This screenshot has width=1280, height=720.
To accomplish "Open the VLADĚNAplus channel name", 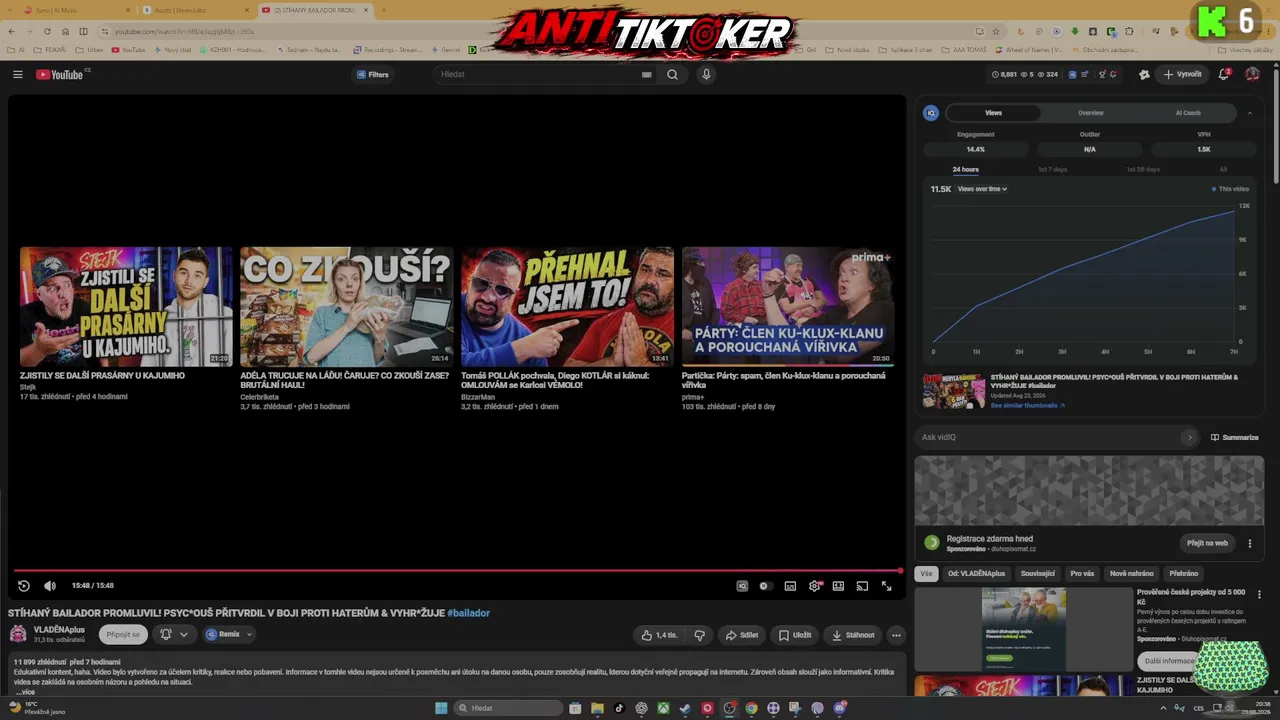I will [59, 630].
